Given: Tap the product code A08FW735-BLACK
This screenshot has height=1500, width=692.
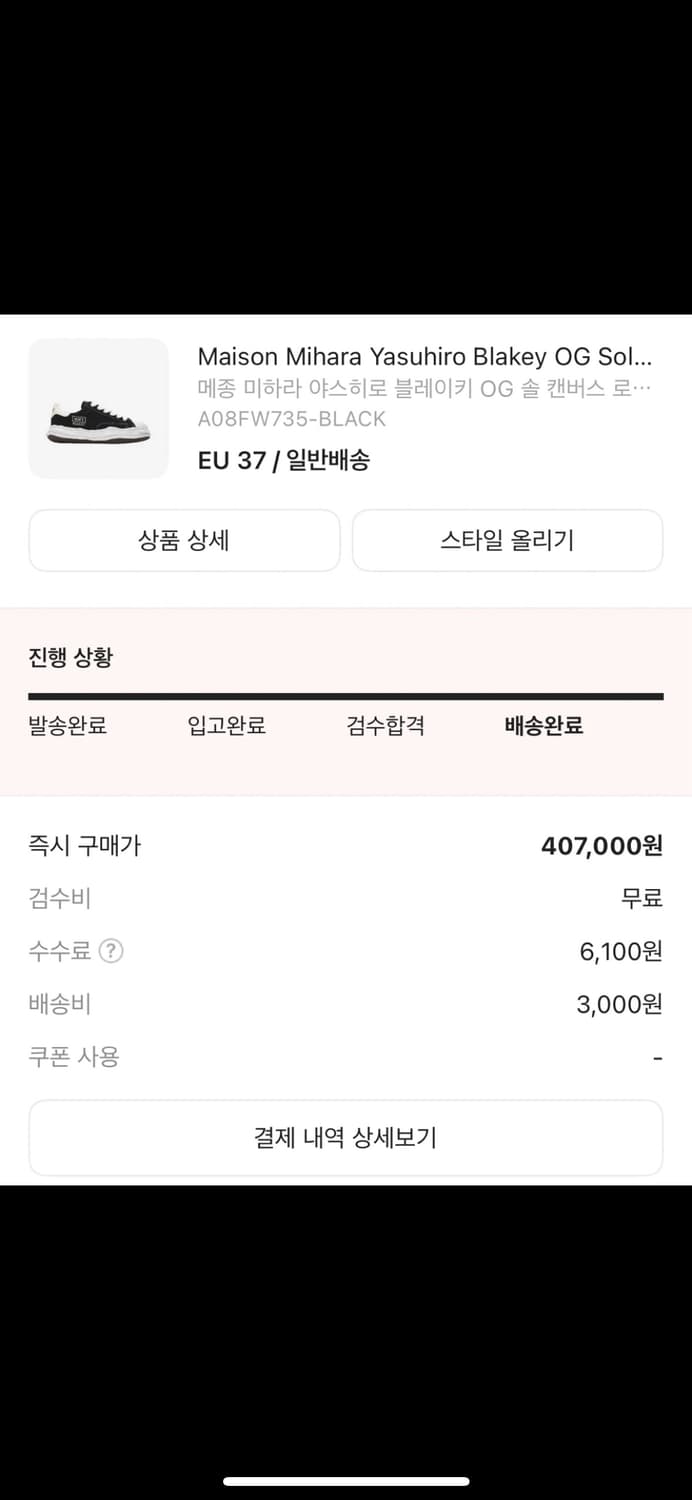Looking at the screenshot, I should click(292, 418).
